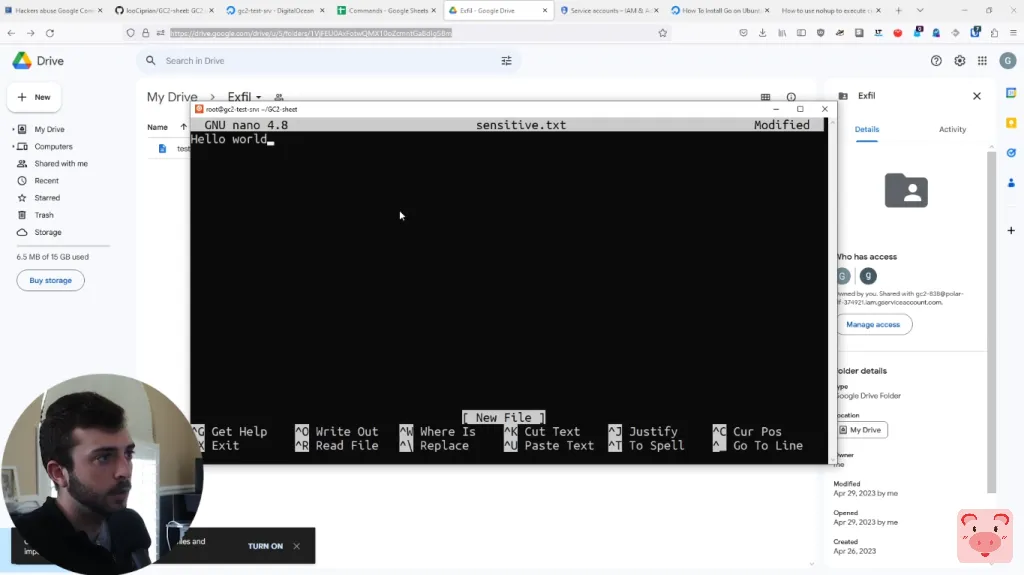Open Google Calendar in the side panel

coord(1011,93)
